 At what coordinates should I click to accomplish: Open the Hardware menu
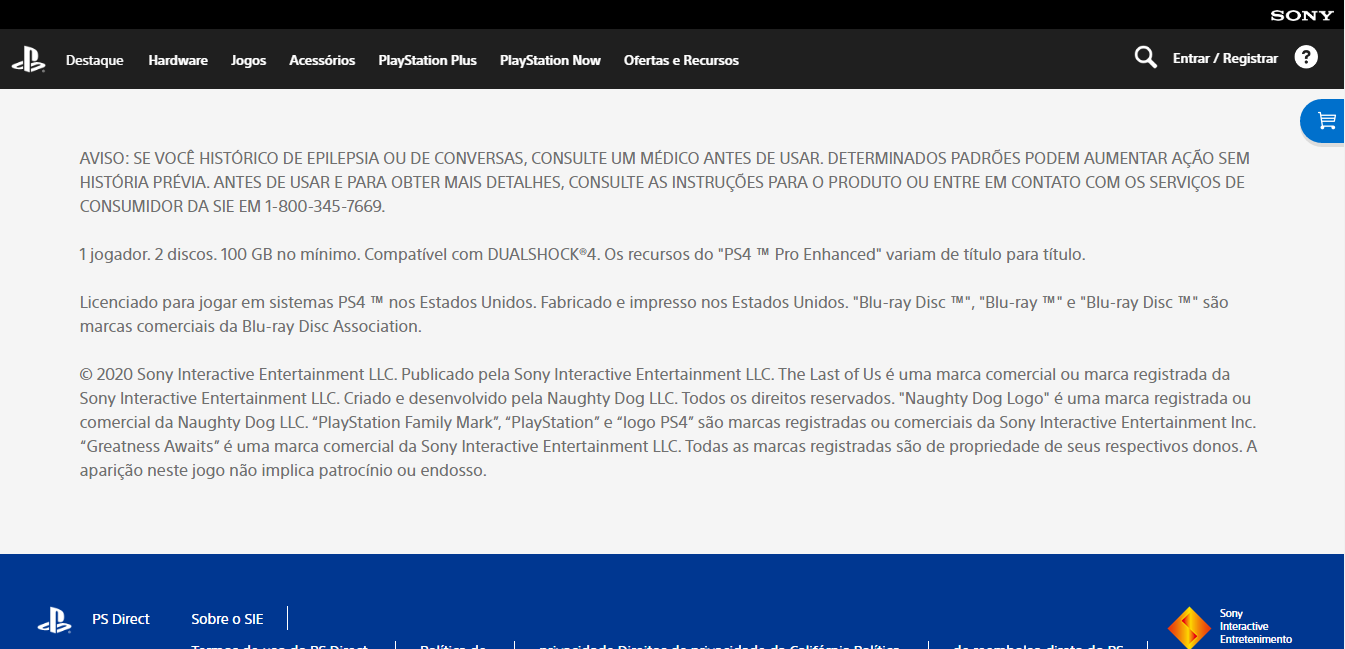click(x=178, y=60)
